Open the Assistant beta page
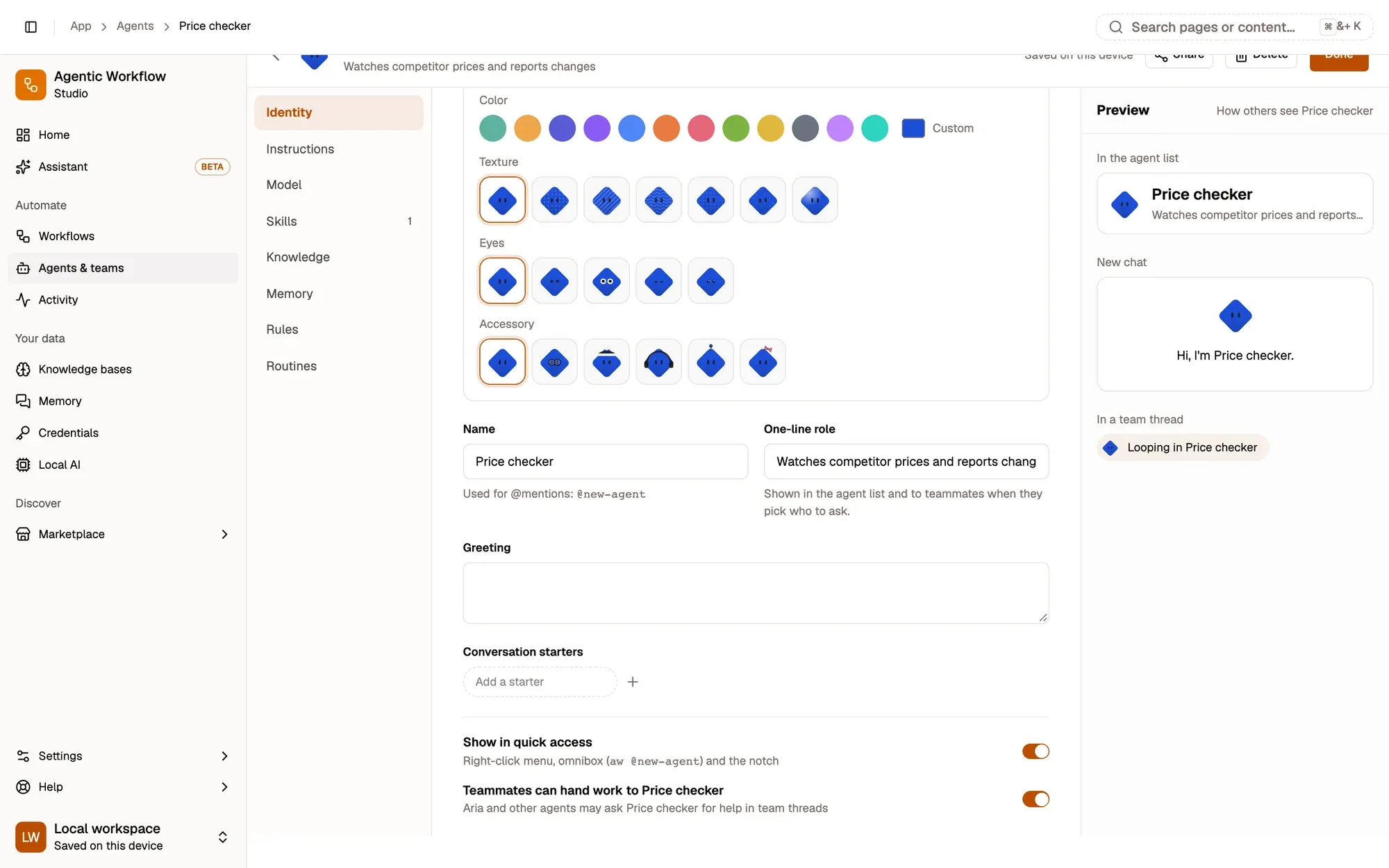The width and height of the screenshot is (1389, 868). tap(123, 167)
